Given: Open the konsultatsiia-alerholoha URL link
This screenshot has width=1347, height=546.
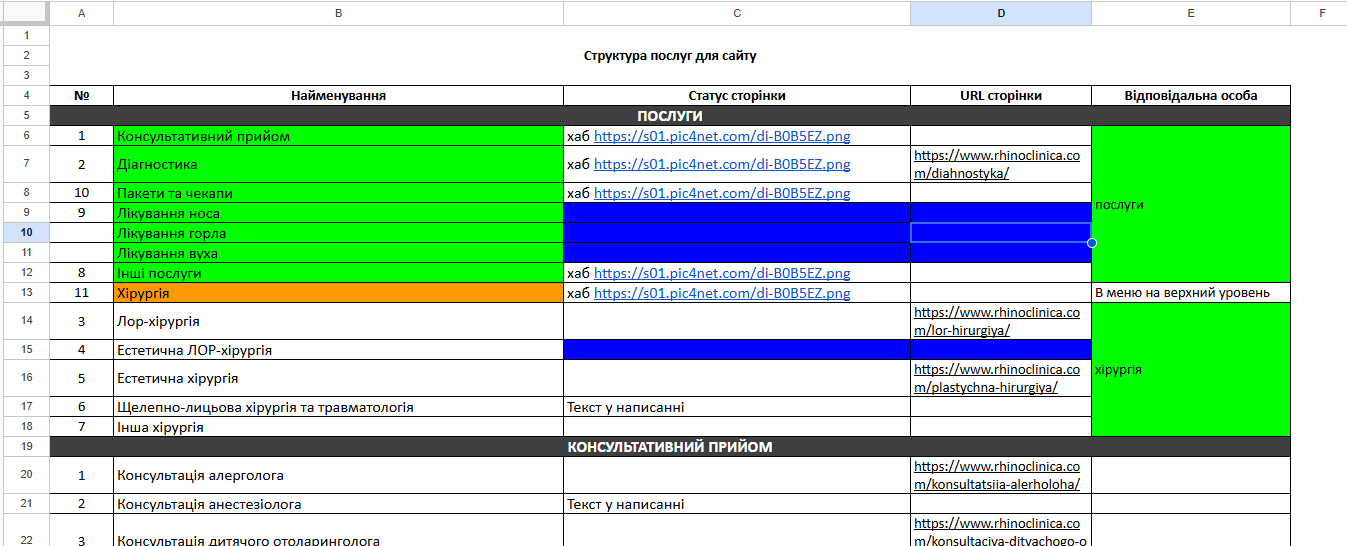Looking at the screenshot, I should [997, 475].
